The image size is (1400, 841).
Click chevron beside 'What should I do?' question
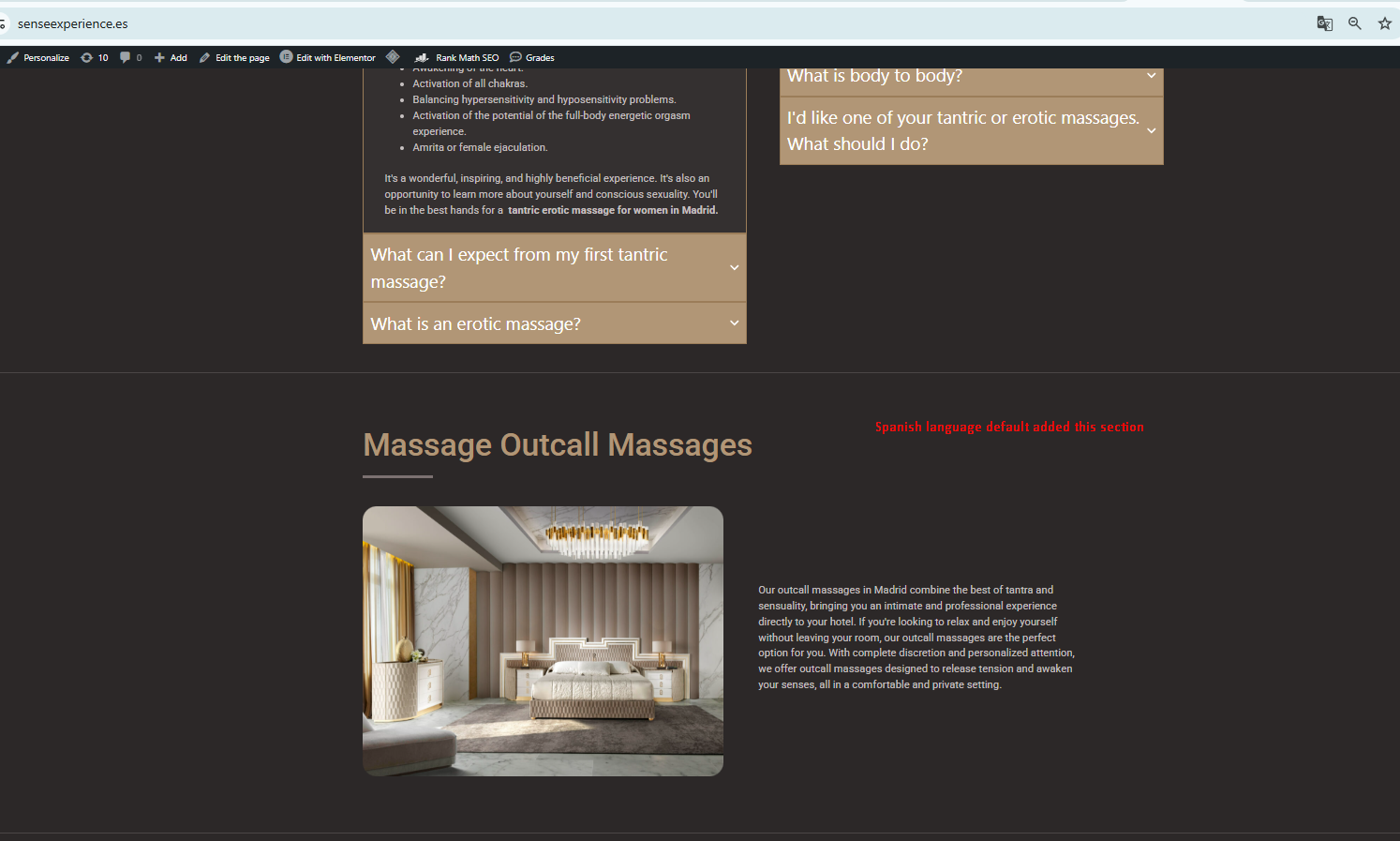pos(1152,130)
